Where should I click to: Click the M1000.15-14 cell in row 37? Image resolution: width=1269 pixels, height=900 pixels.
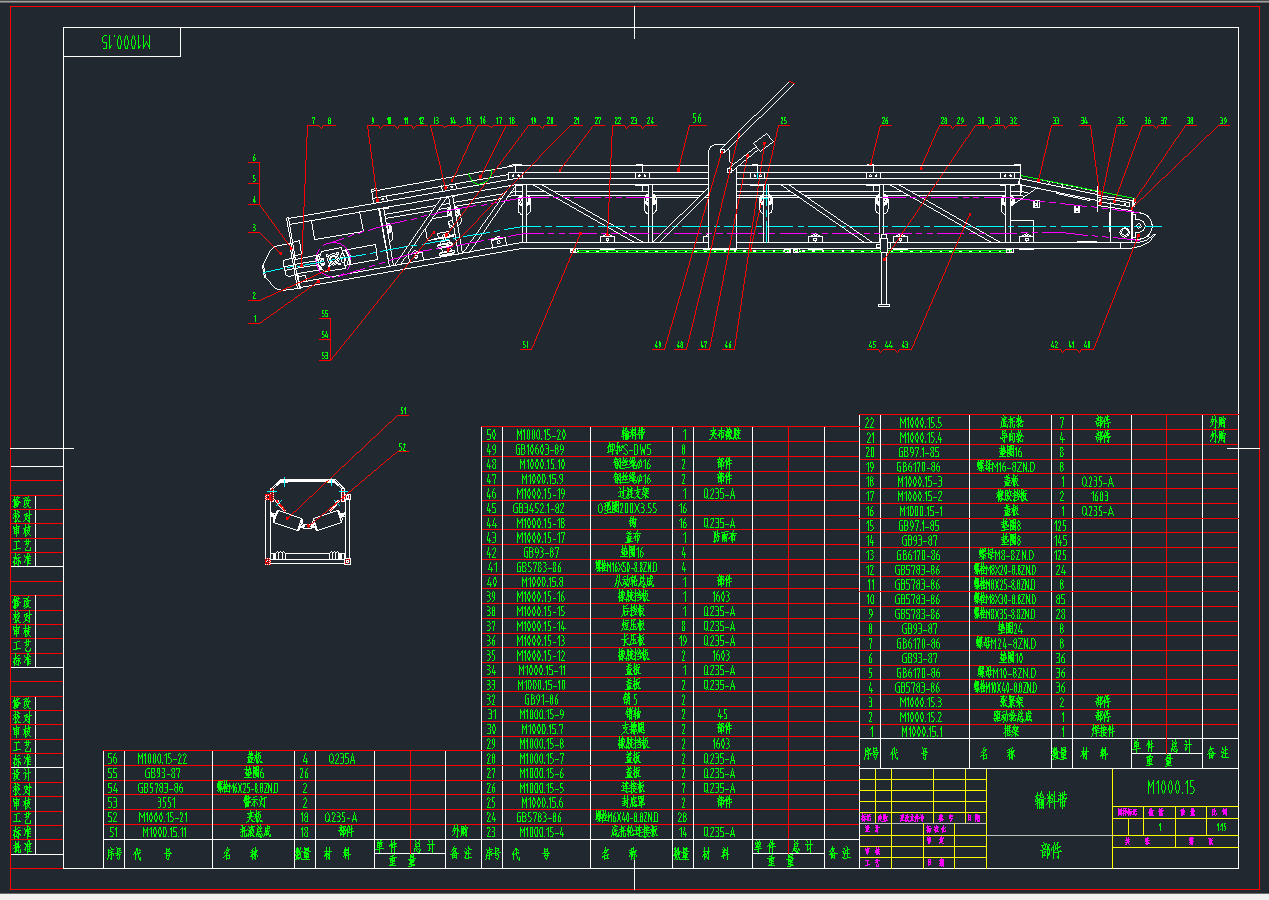541,626
